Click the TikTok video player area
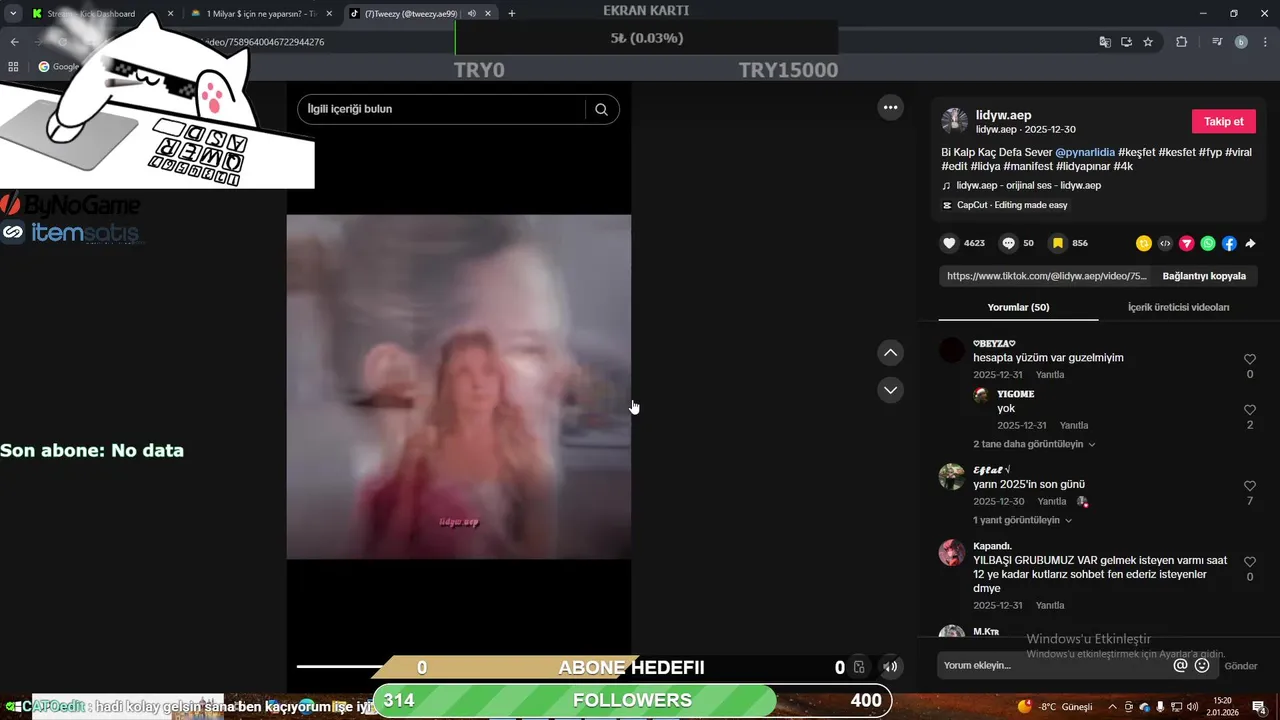The width and height of the screenshot is (1280, 720). click(458, 386)
